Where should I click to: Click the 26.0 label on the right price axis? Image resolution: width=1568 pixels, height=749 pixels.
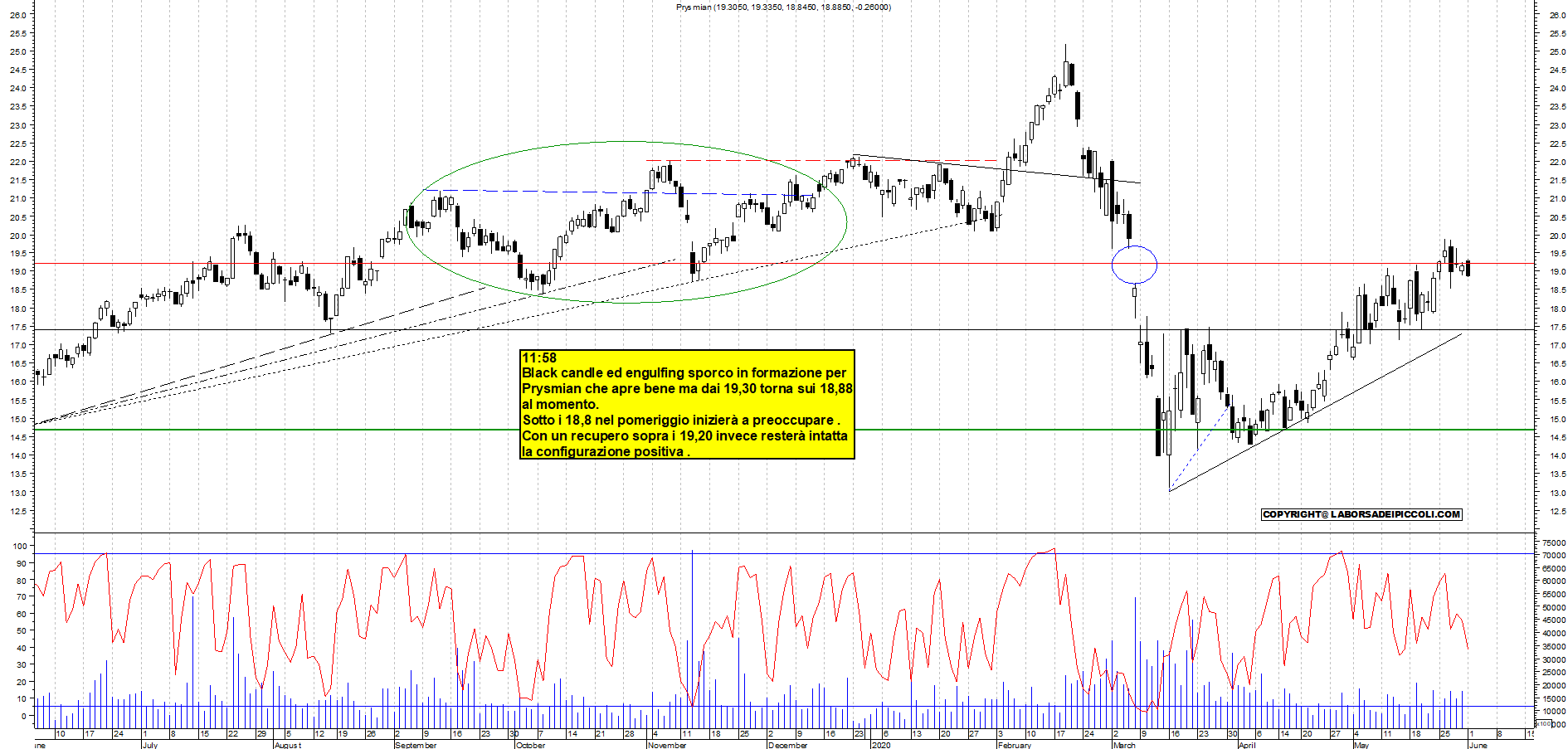point(1556,15)
